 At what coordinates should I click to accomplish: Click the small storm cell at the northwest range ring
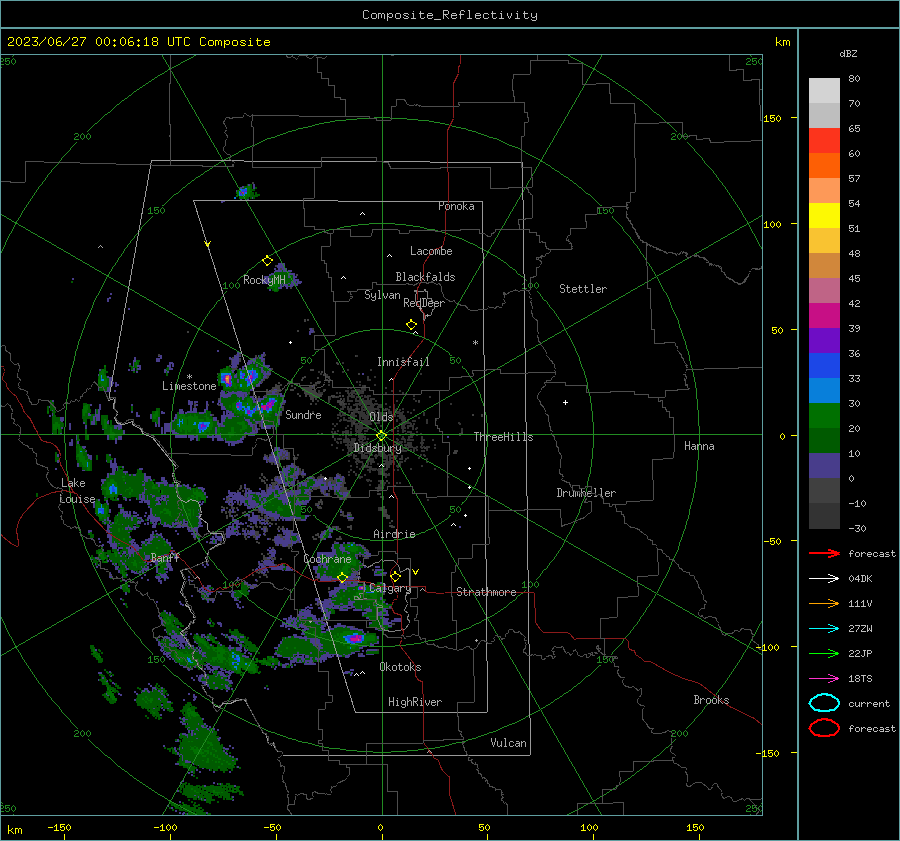246,191
